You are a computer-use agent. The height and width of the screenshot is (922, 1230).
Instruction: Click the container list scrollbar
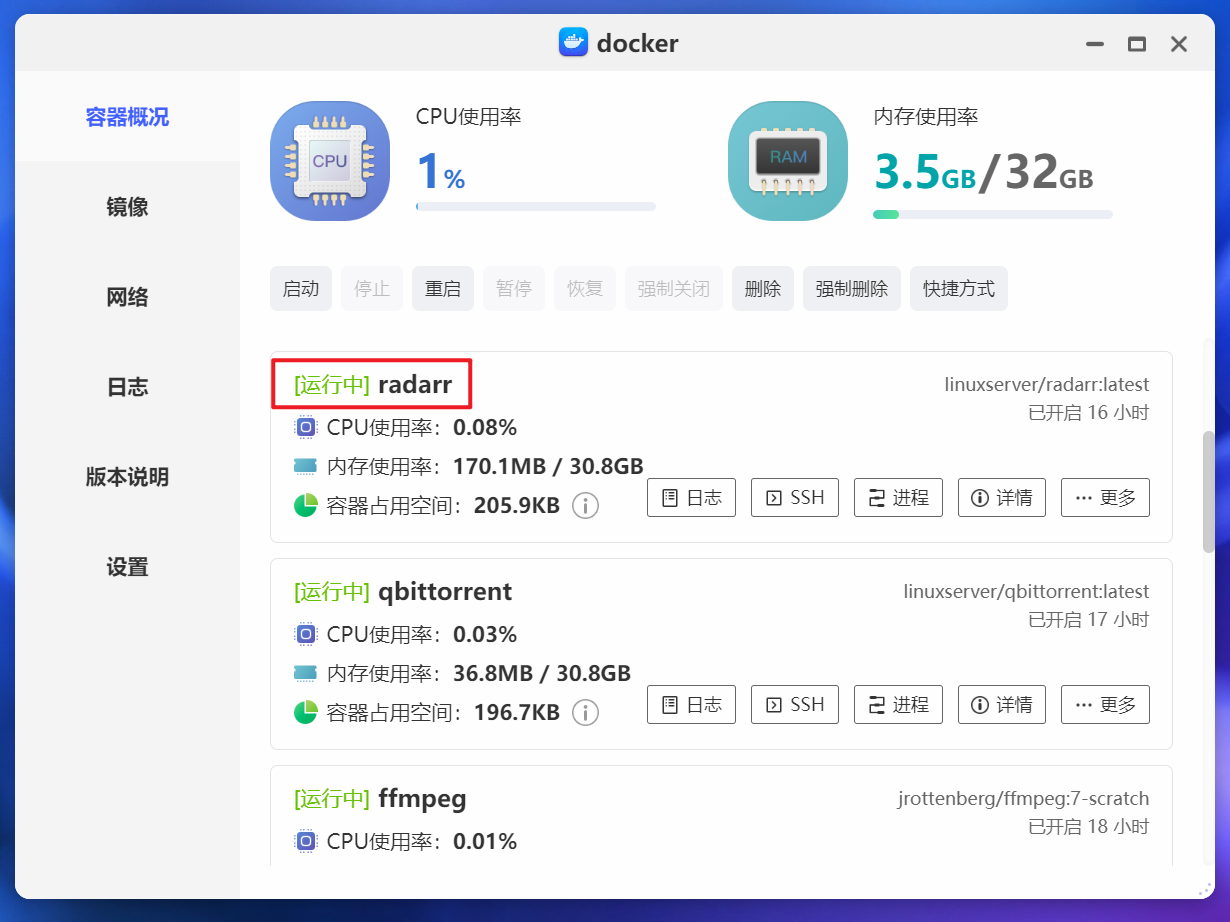pyautogui.click(x=1209, y=492)
